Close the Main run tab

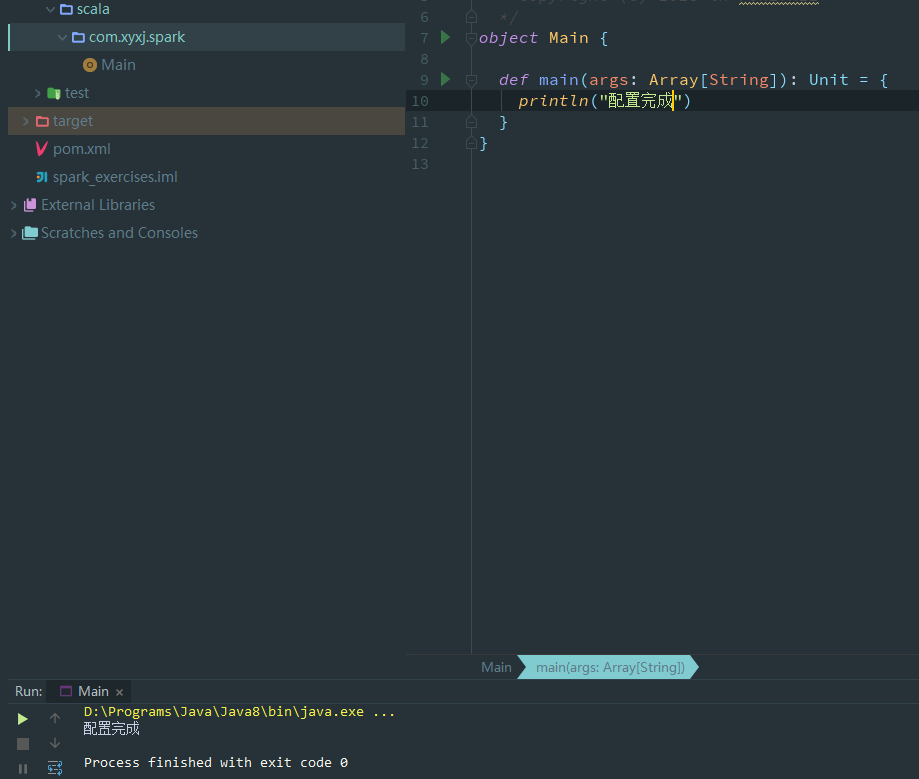tap(119, 692)
